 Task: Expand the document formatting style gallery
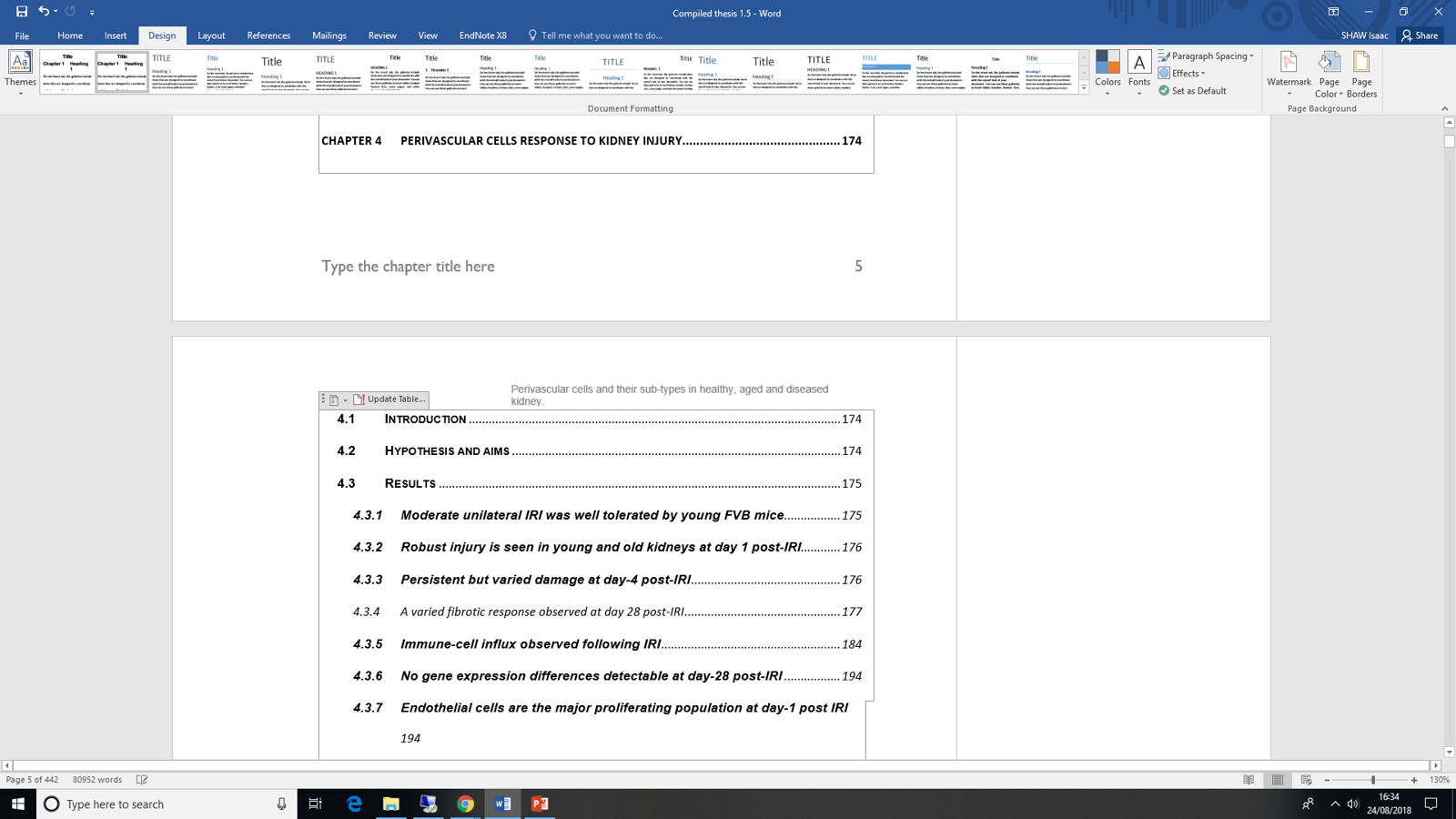coord(1084,88)
